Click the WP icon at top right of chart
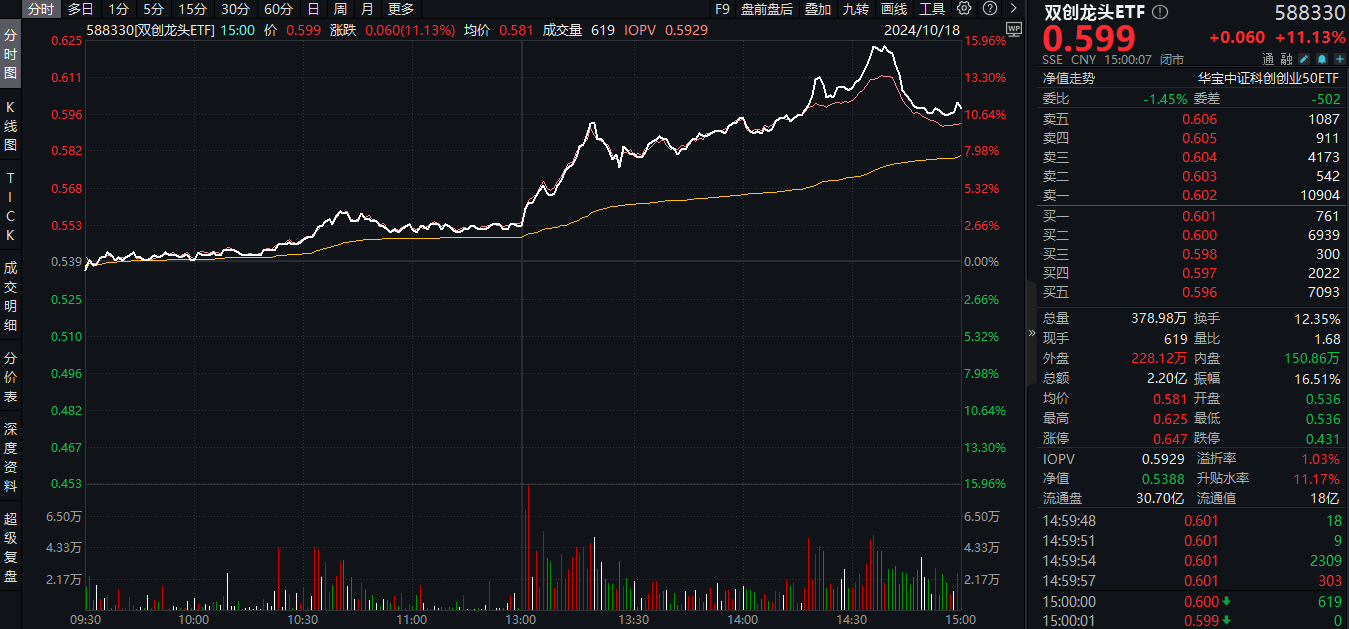Image resolution: width=1349 pixels, height=629 pixels. [1014, 30]
